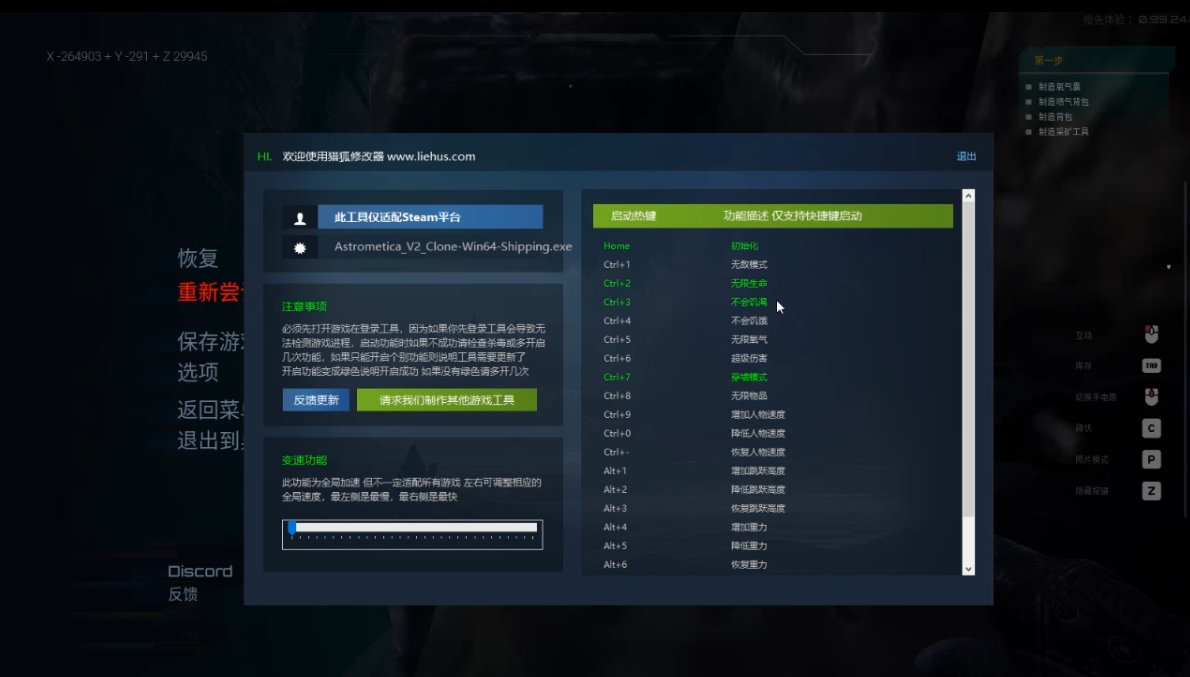1190x677 pixels.
Task: Click the scroll-down arrow of the hotkey list
Action: pyautogui.click(x=968, y=568)
